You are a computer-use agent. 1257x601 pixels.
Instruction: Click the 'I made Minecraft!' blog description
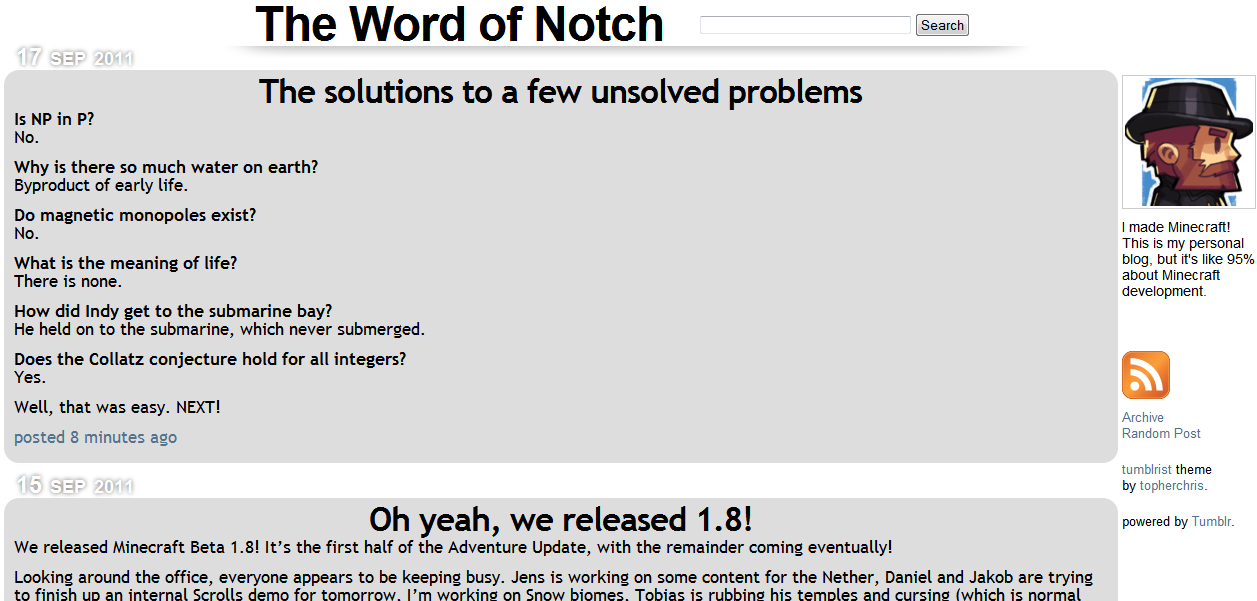pyautogui.click(x=1188, y=259)
